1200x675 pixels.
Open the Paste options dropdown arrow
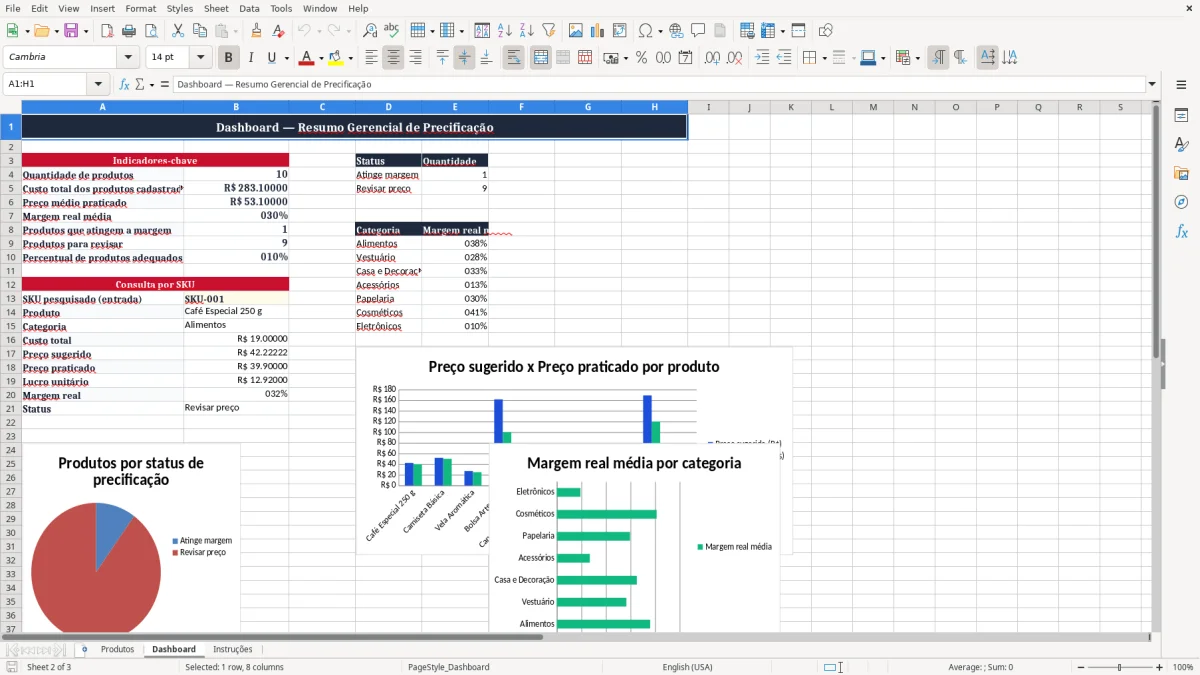tap(235, 31)
